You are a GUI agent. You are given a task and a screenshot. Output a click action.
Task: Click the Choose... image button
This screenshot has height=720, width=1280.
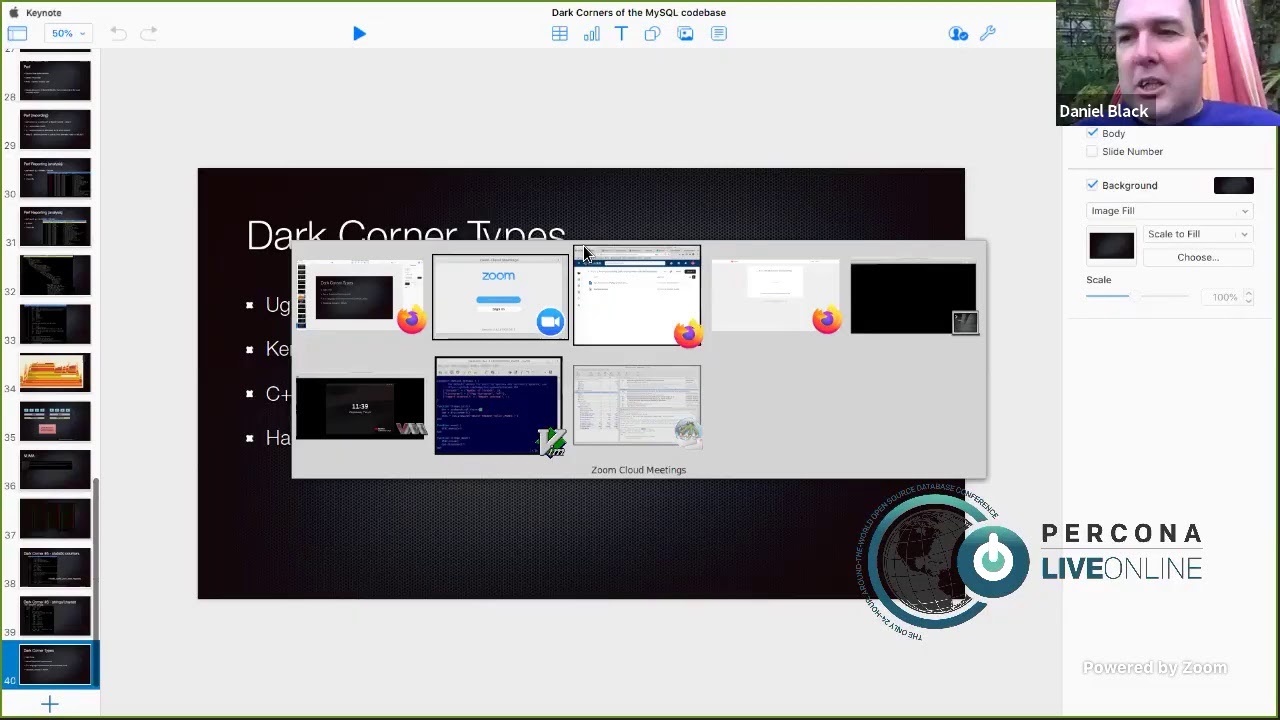click(1198, 258)
